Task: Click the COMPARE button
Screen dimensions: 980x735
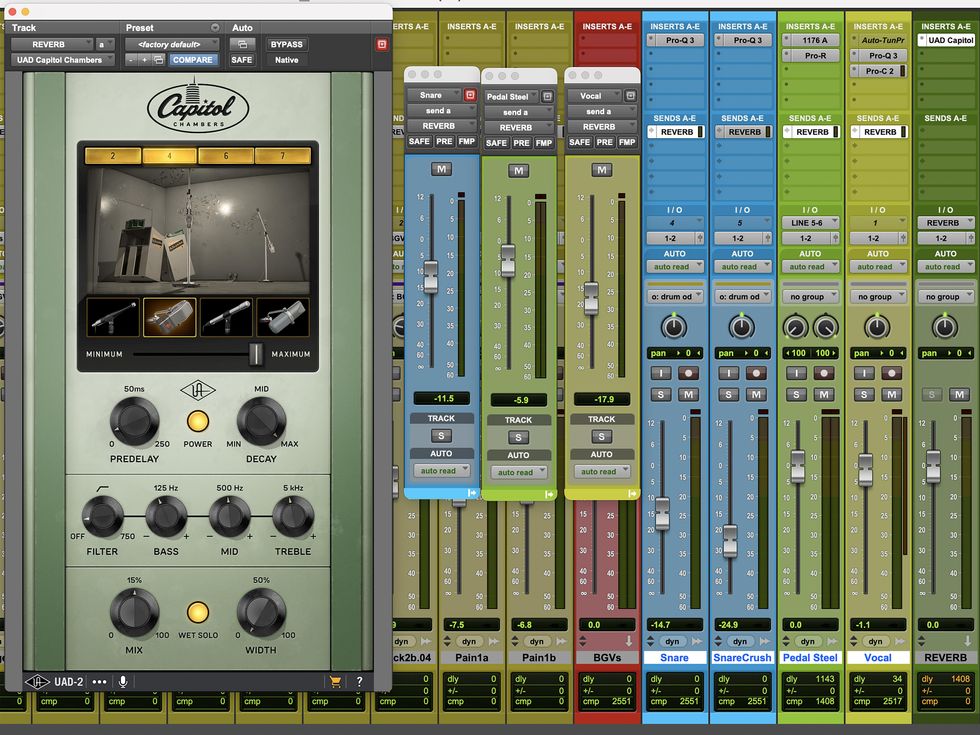Action: pyautogui.click(x=192, y=60)
